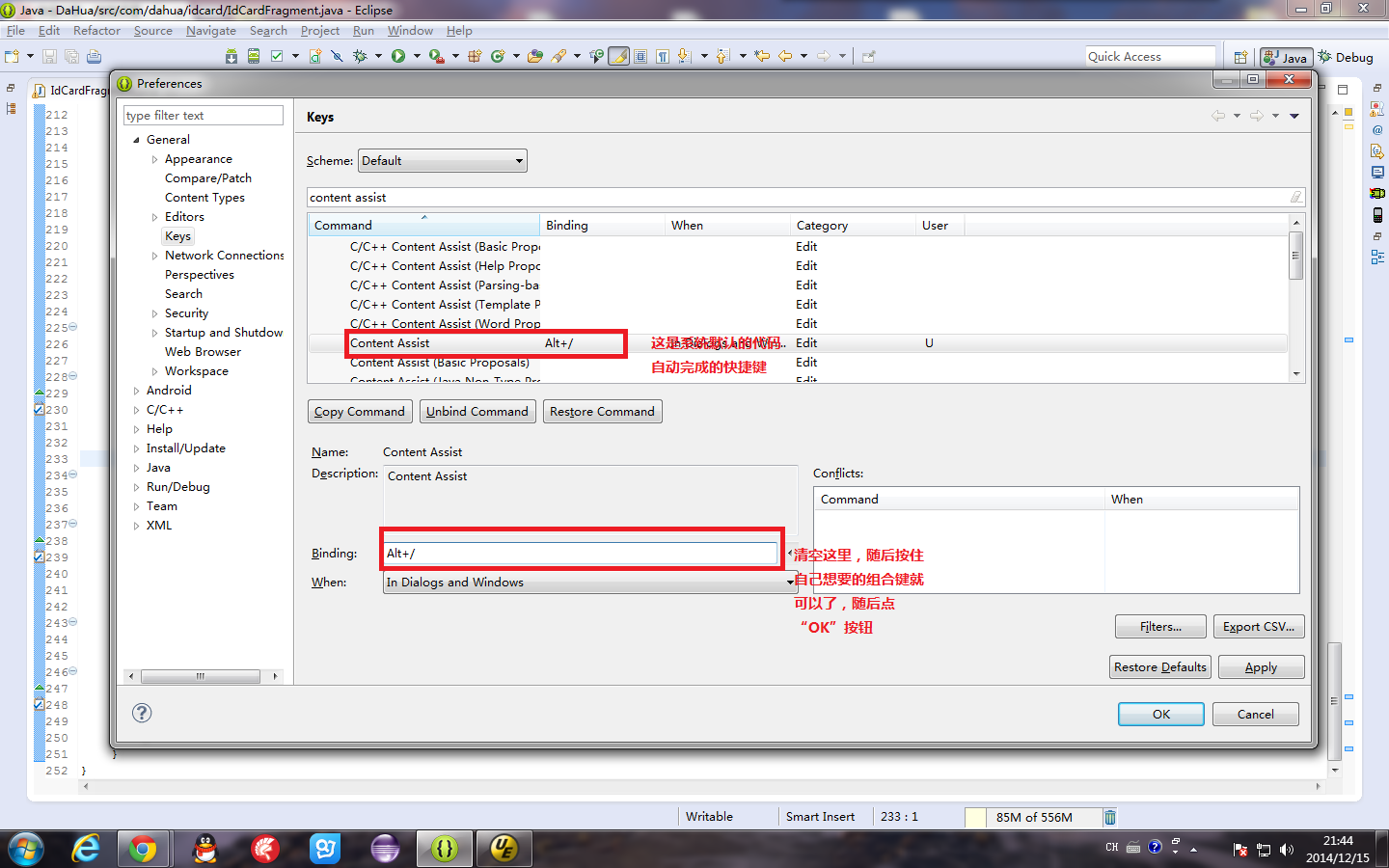Click the Quick Access search box
The width and height of the screenshot is (1389, 868).
(x=1150, y=57)
